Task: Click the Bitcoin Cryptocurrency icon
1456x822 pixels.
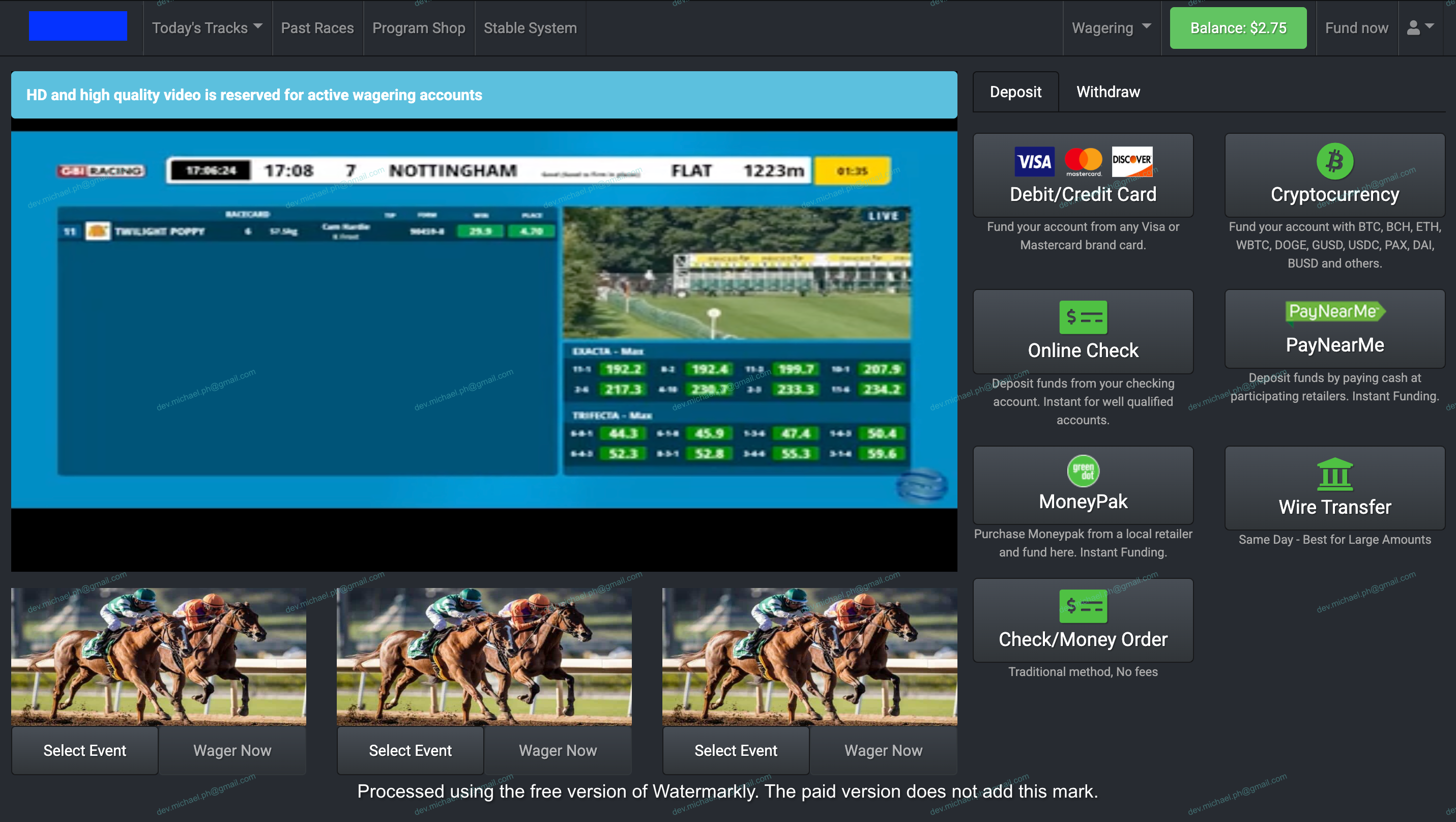Action: coord(1334,161)
